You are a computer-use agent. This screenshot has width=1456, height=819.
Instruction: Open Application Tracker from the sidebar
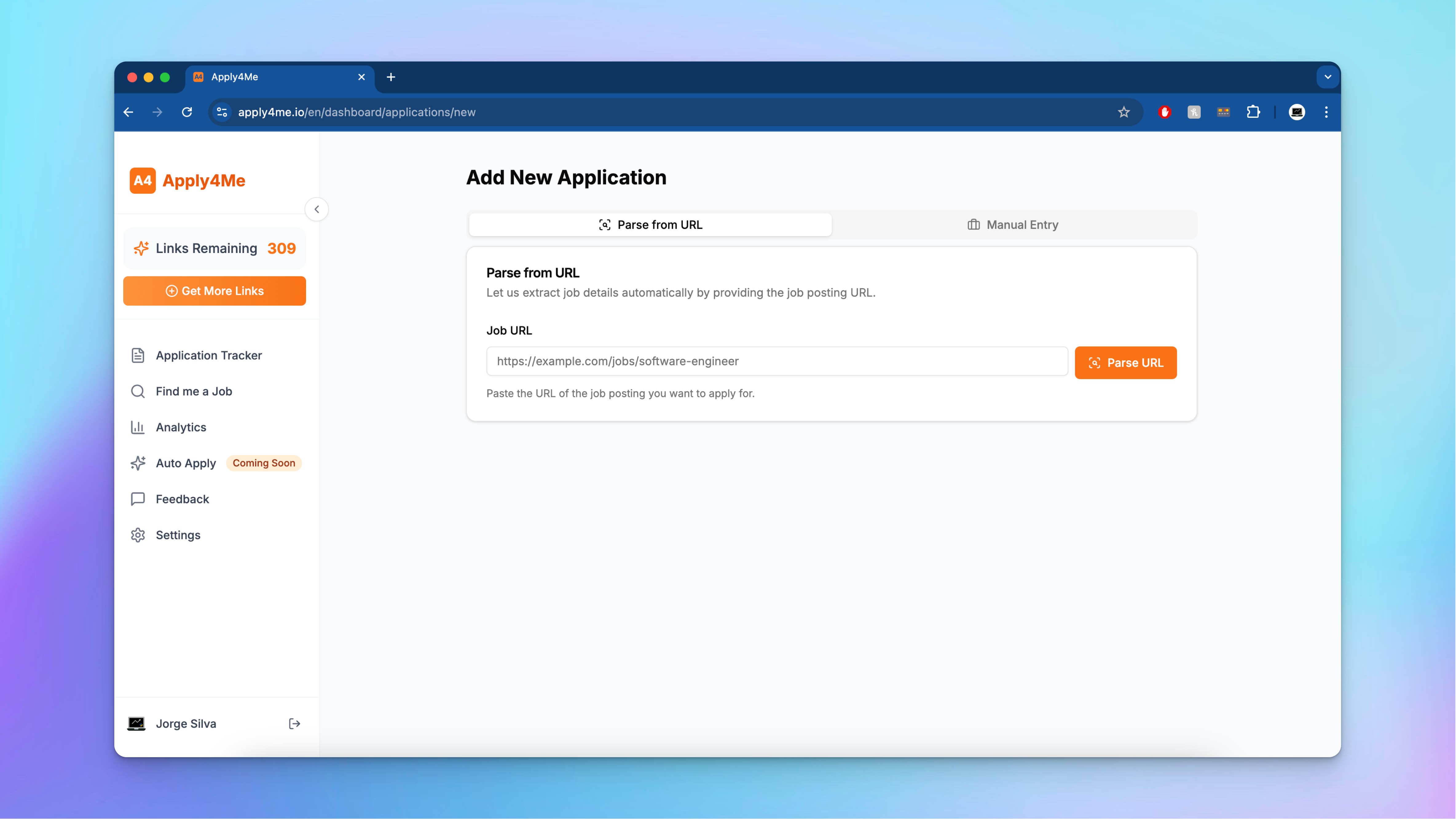click(208, 355)
